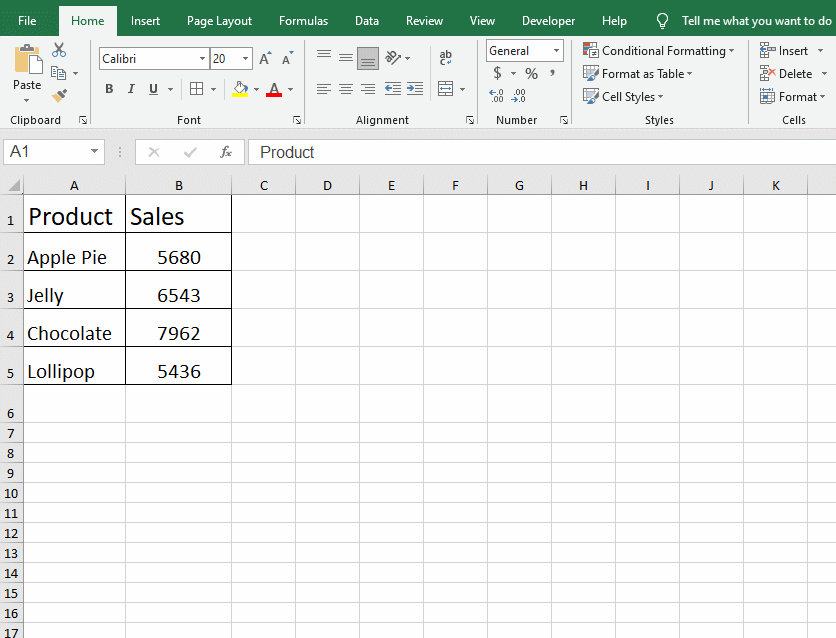Increase indent in Alignment group
This screenshot has height=638, width=836.
click(415, 88)
